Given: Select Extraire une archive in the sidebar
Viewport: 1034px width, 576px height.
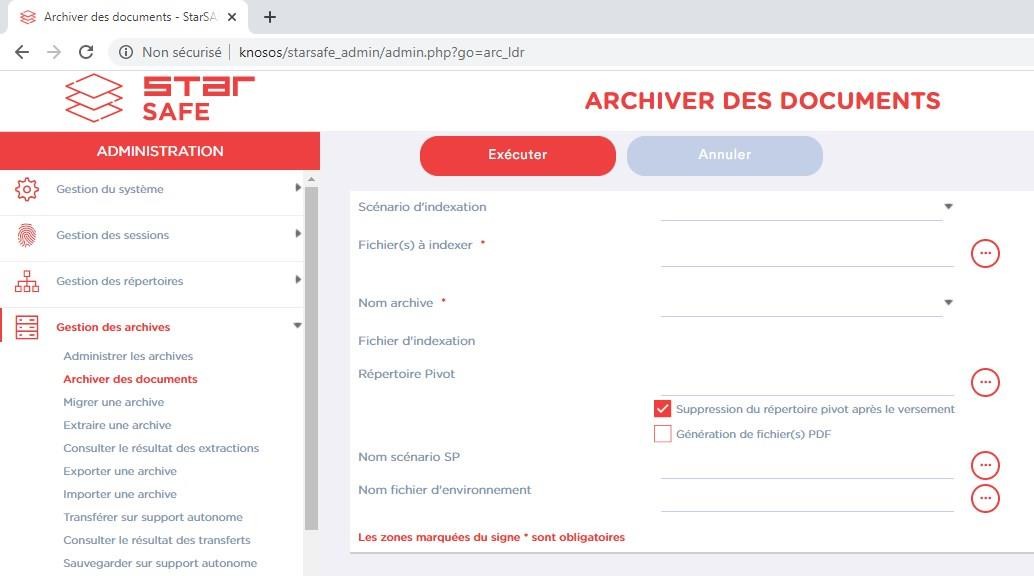Looking at the screenshot, I should pos(117,425).
